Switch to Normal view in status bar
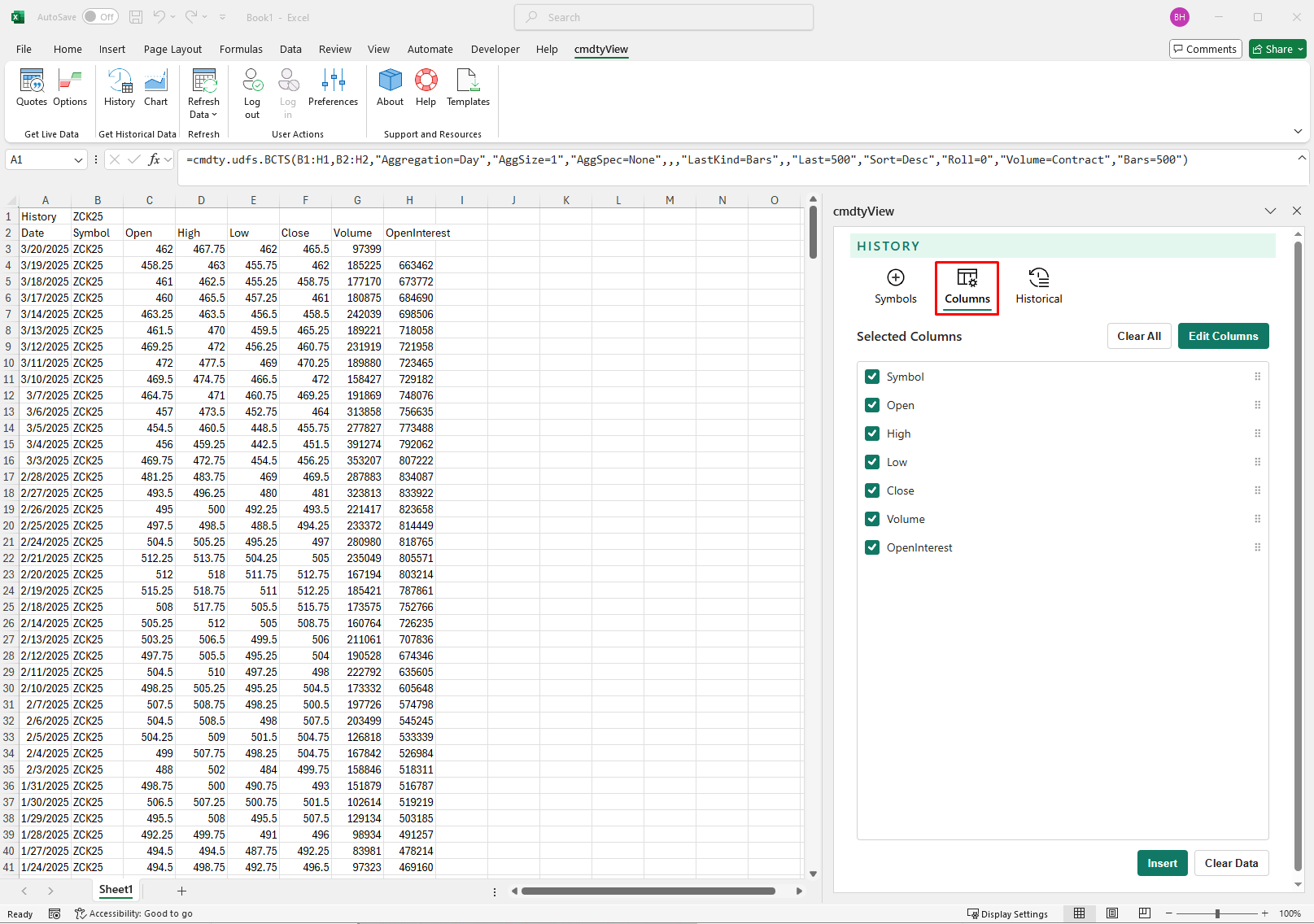The height and width of the screenshot is (924, 1314). (1079, 913)
